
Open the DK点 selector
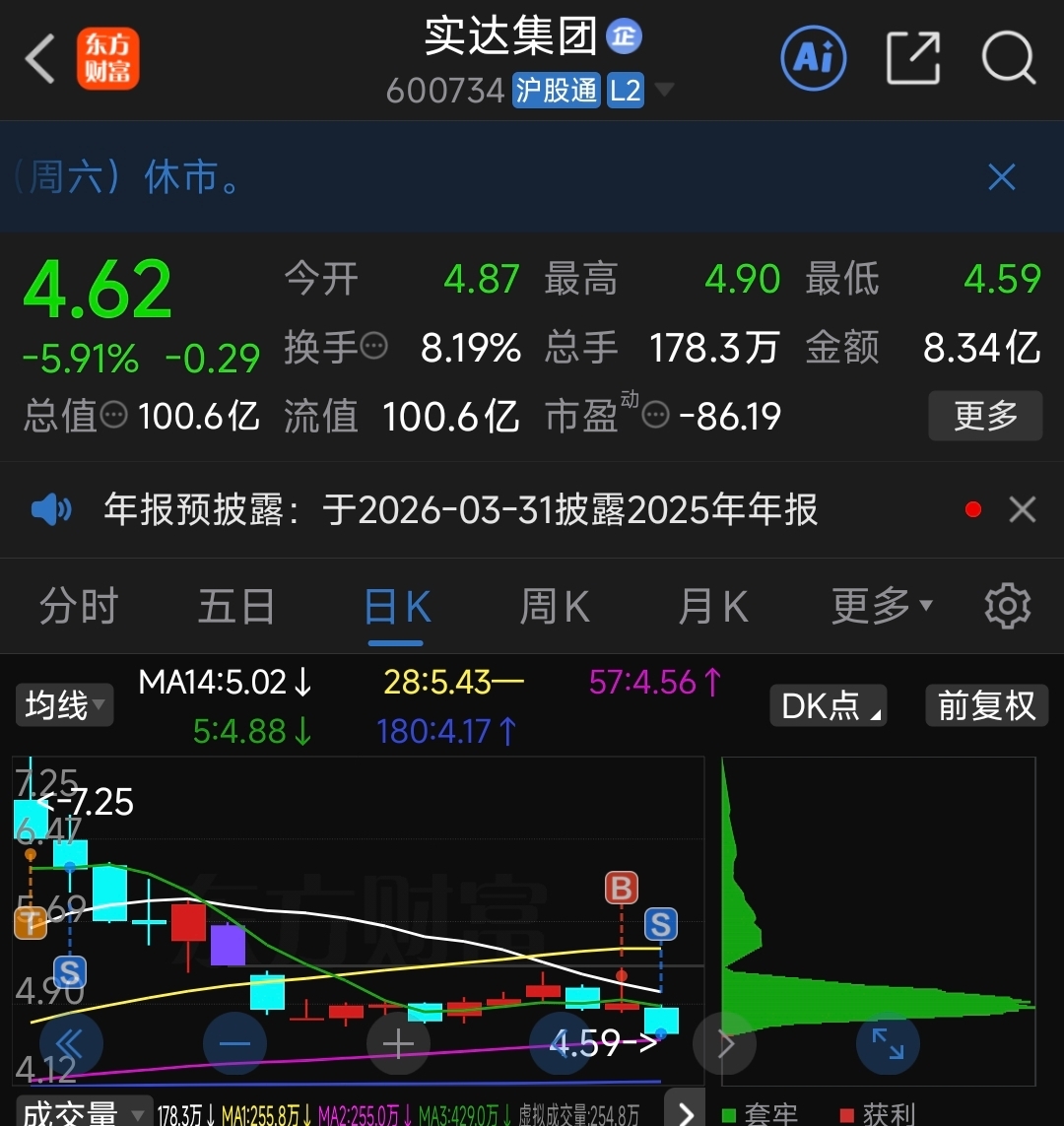[x=829, y=705]
